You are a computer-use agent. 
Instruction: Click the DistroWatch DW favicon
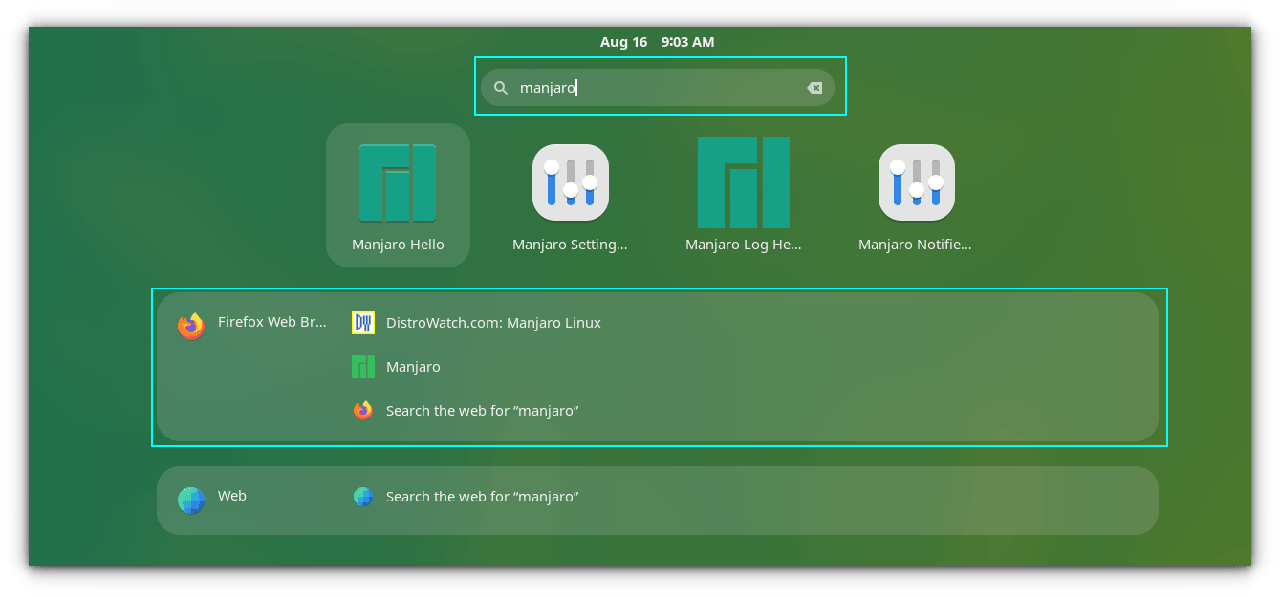(x=363, y=323)
